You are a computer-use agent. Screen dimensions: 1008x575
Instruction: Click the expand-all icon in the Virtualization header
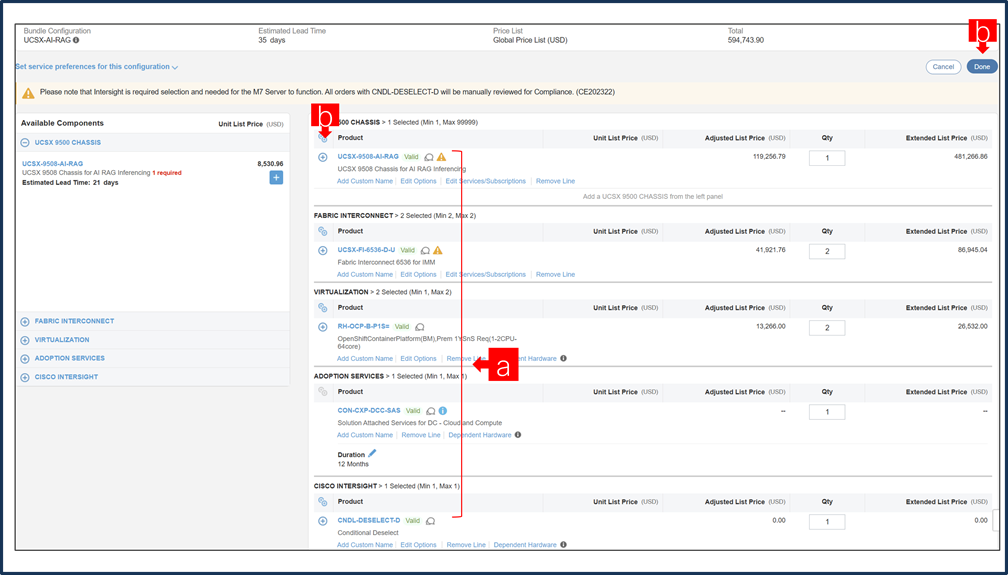323,308
